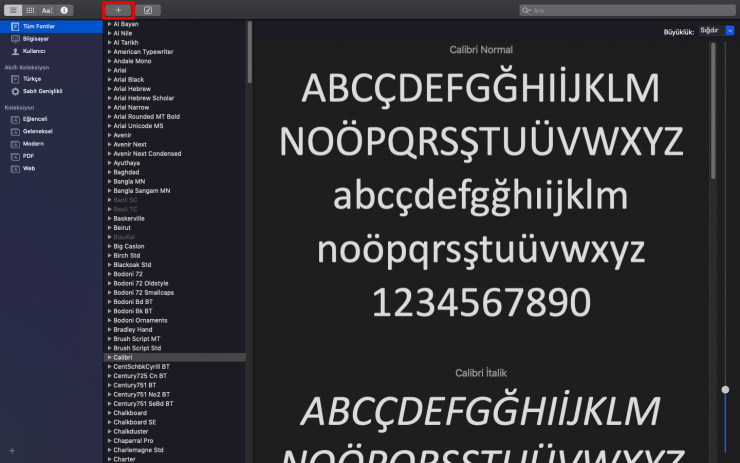Toggle enable/disable font checkmark button
This screenshot has width=740, height=463.
coord(148,10)
